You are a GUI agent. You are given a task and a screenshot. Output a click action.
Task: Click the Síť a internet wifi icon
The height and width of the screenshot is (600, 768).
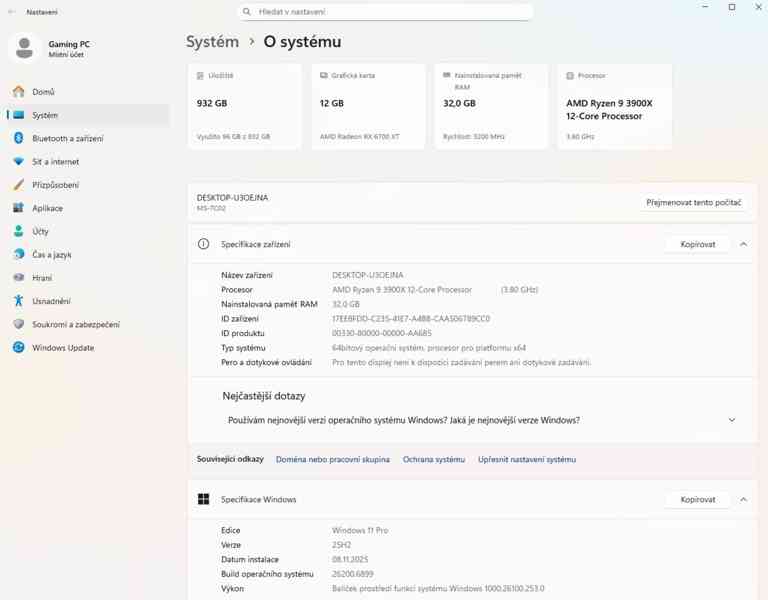point(19,162)
